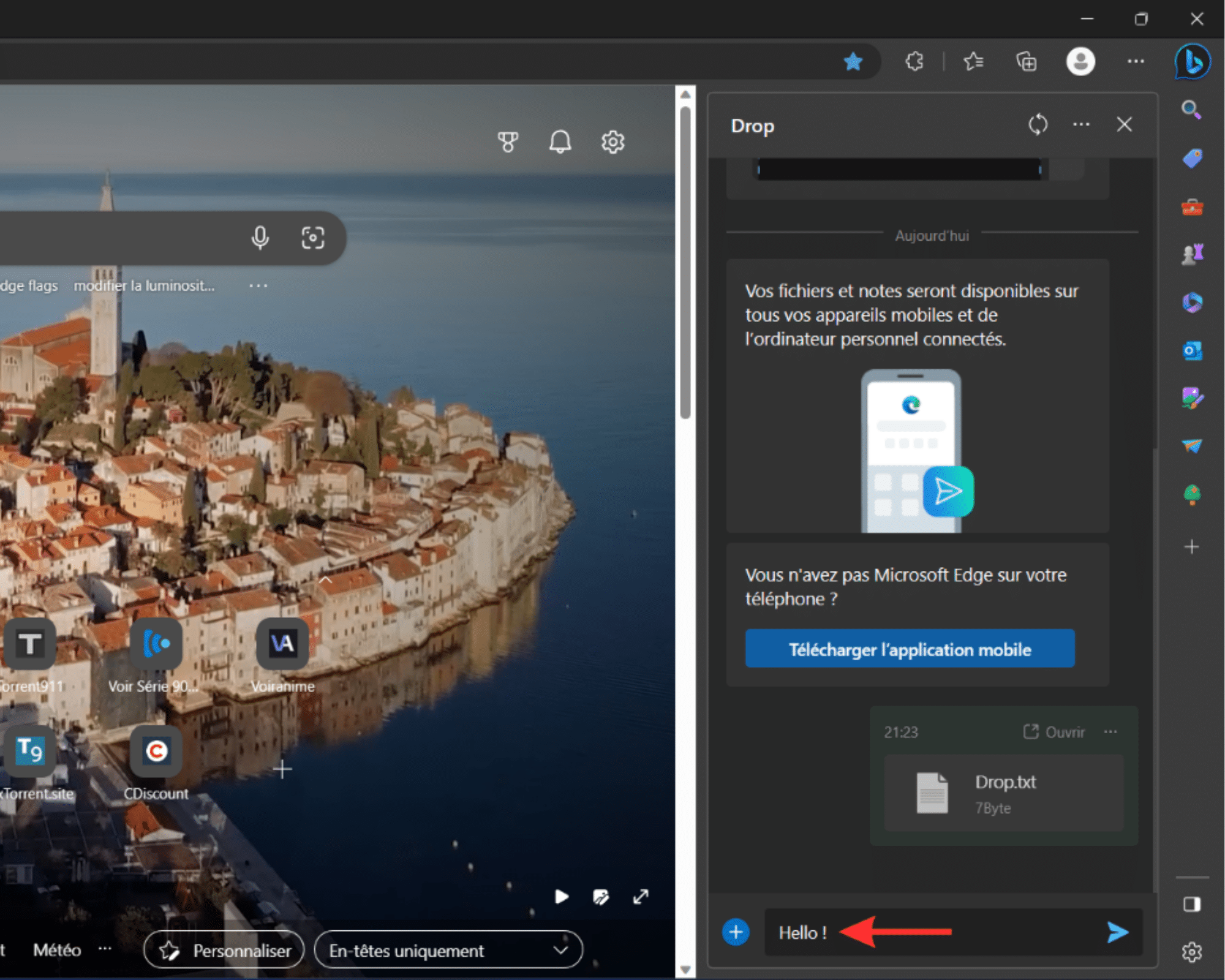1225x980 pixels.
Task: Open sidebar settings gear icon
Action: (x=1192, y=952)
